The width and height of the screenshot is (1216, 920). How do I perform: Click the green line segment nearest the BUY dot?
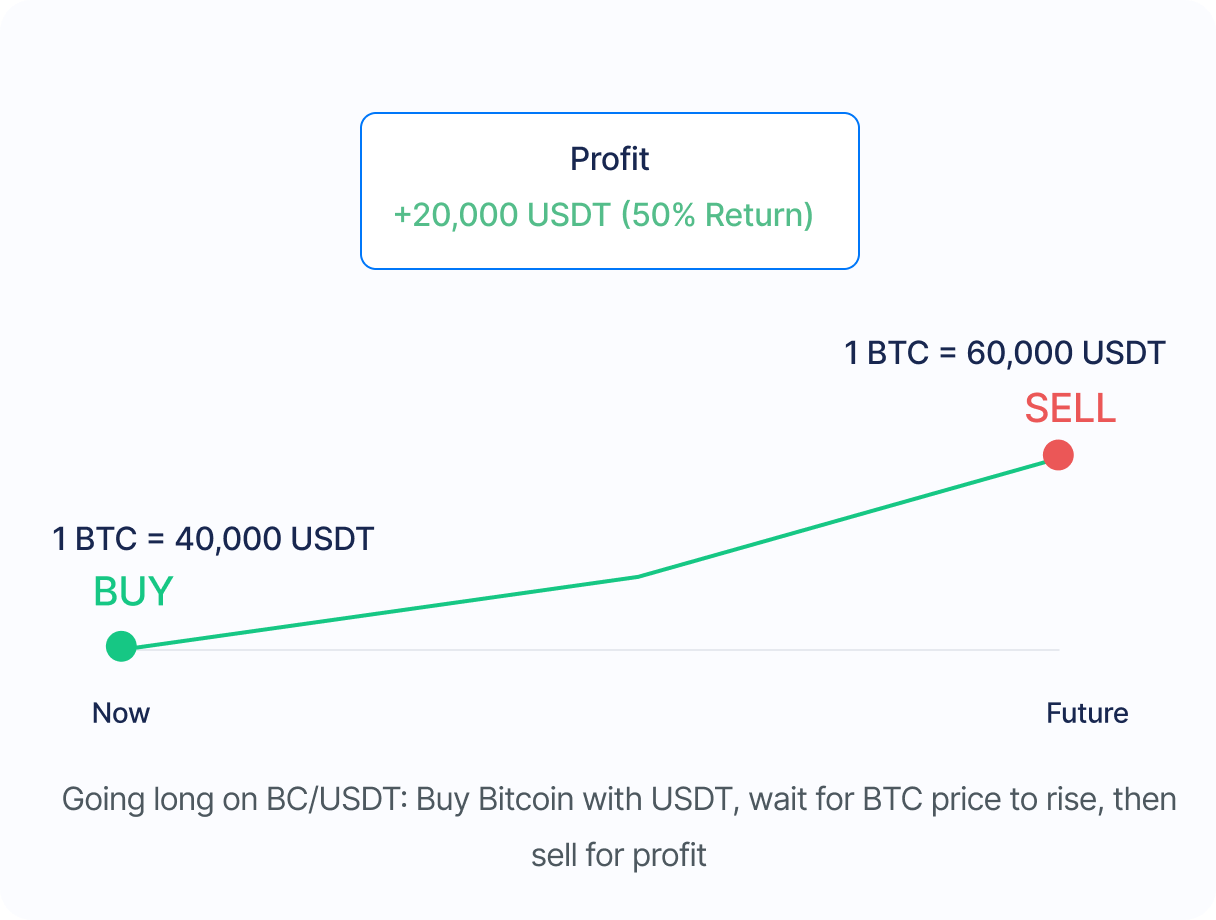[x=250, y=630]
